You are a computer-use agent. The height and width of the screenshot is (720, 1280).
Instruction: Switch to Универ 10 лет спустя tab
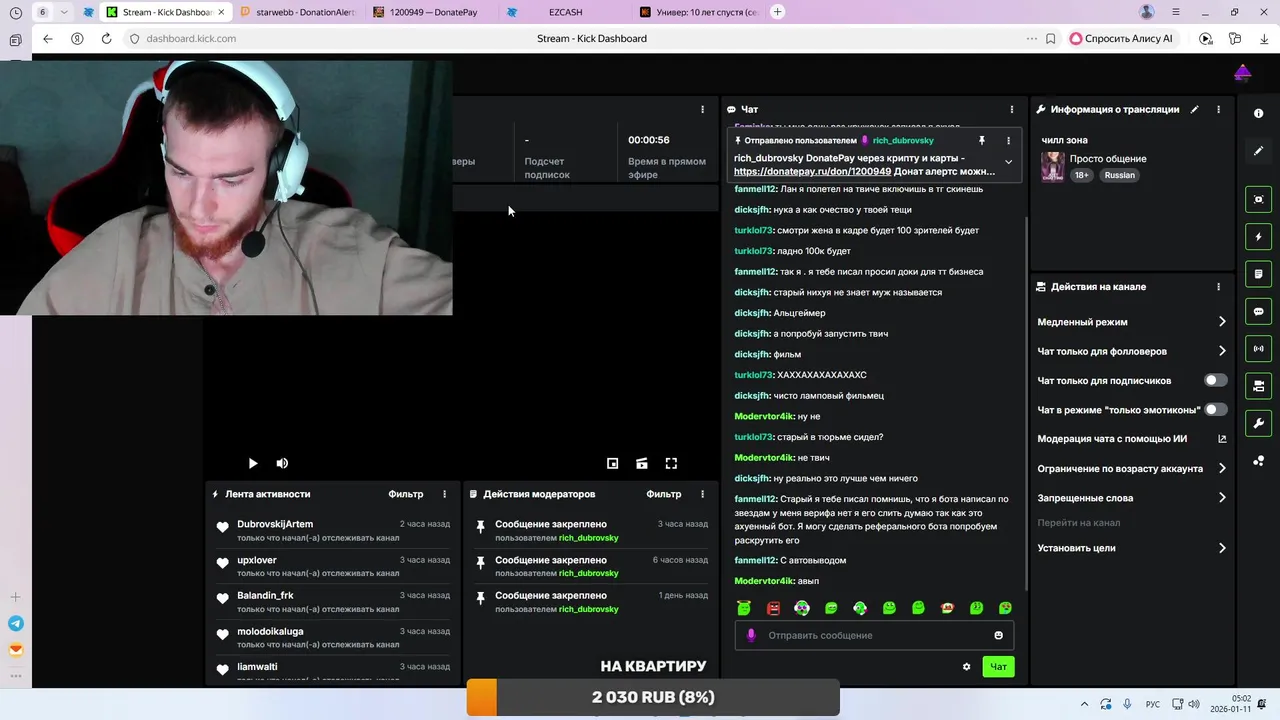click(x=699, y=12)
